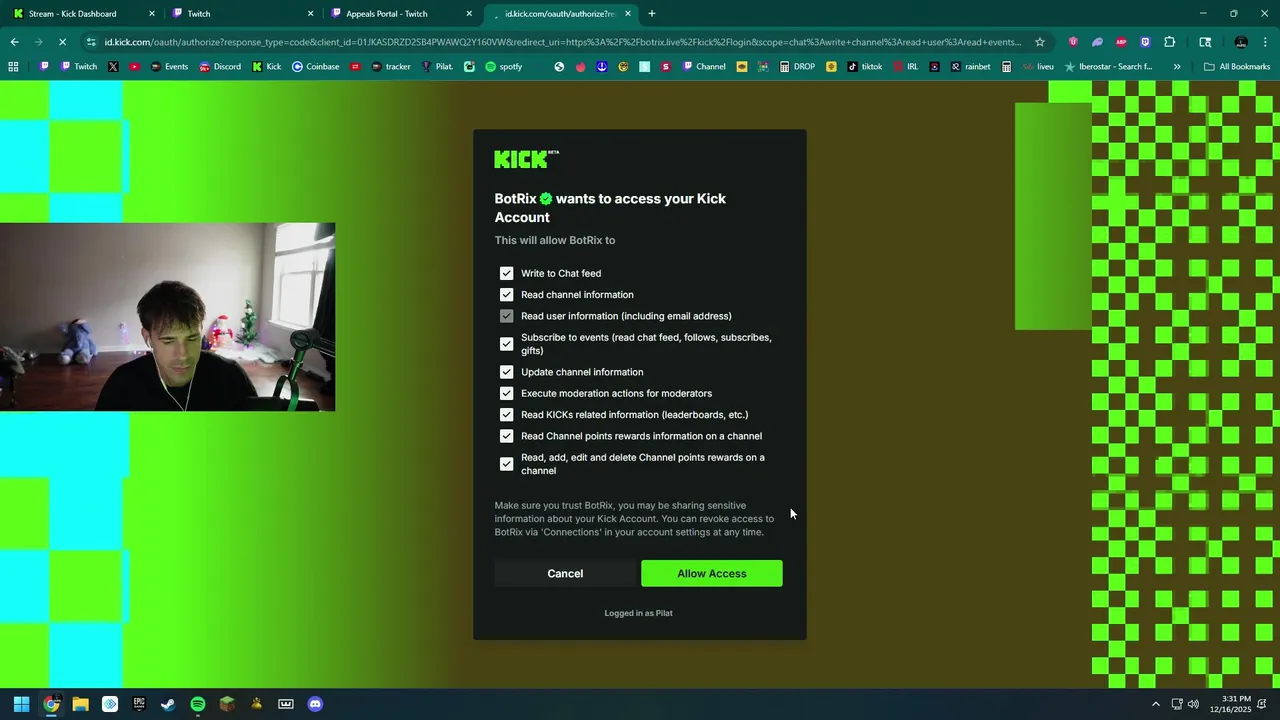The image size is (1280, 720).
Task: Click the 'Logged in as Pilat' text
Action: [638, 613]
